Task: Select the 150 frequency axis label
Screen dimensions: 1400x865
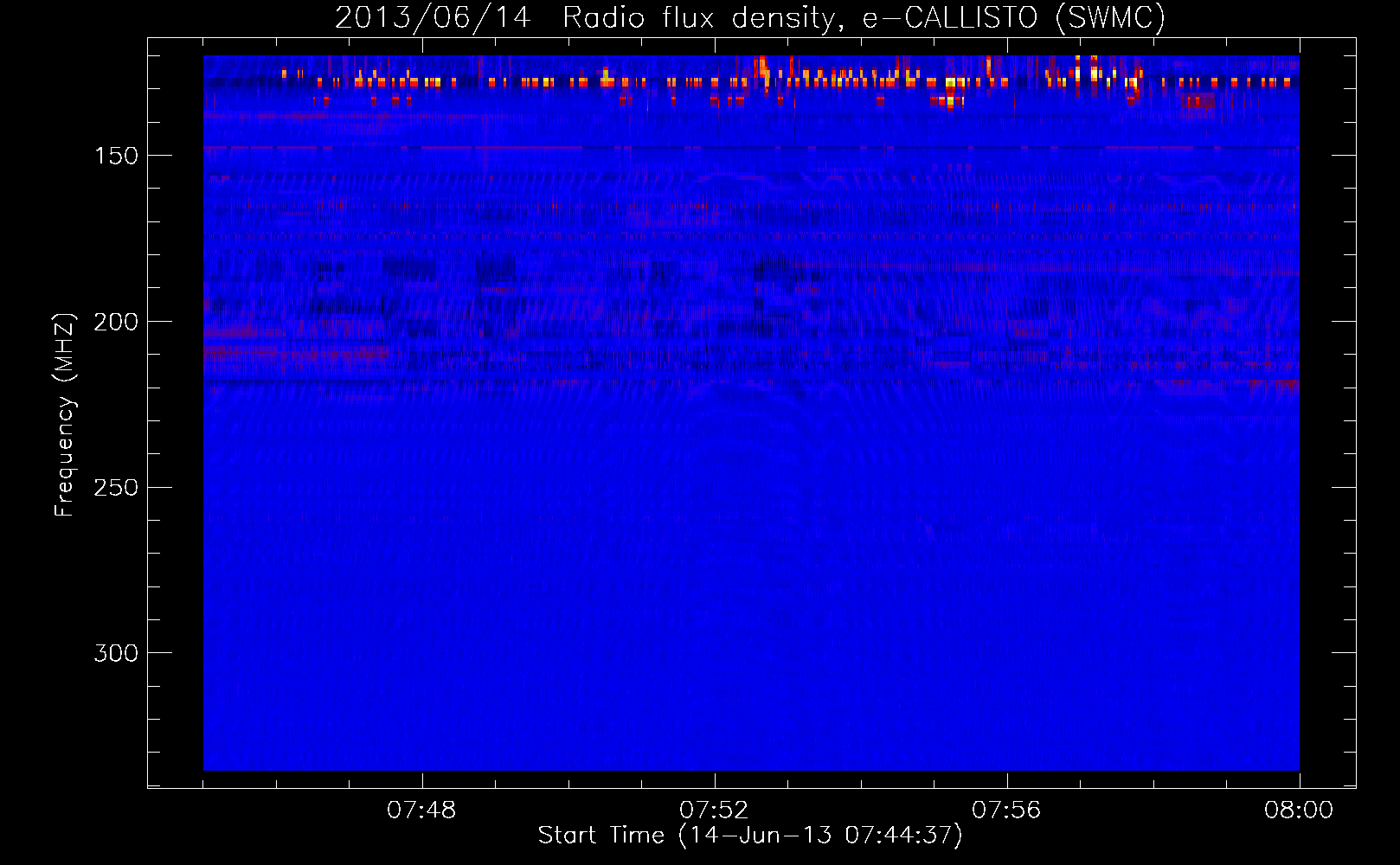Action: pyautogui.click(x=116, y=156)
